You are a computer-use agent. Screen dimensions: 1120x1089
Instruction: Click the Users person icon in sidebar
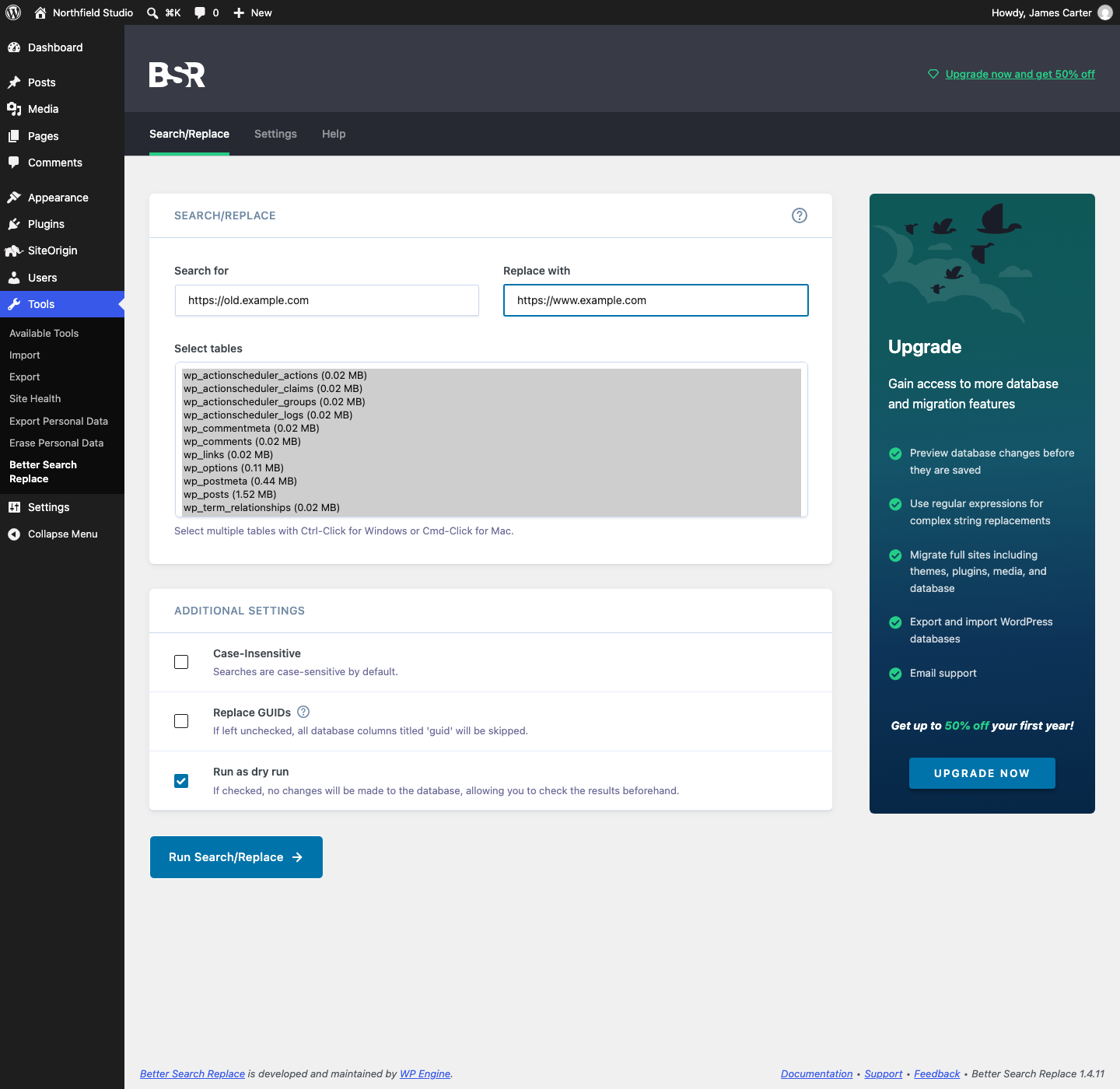click(14, 278)
